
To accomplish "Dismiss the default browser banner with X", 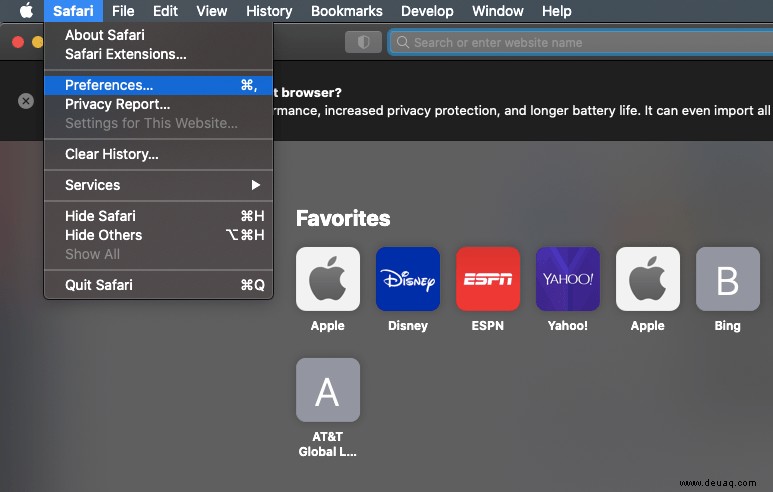I will 26,101.
